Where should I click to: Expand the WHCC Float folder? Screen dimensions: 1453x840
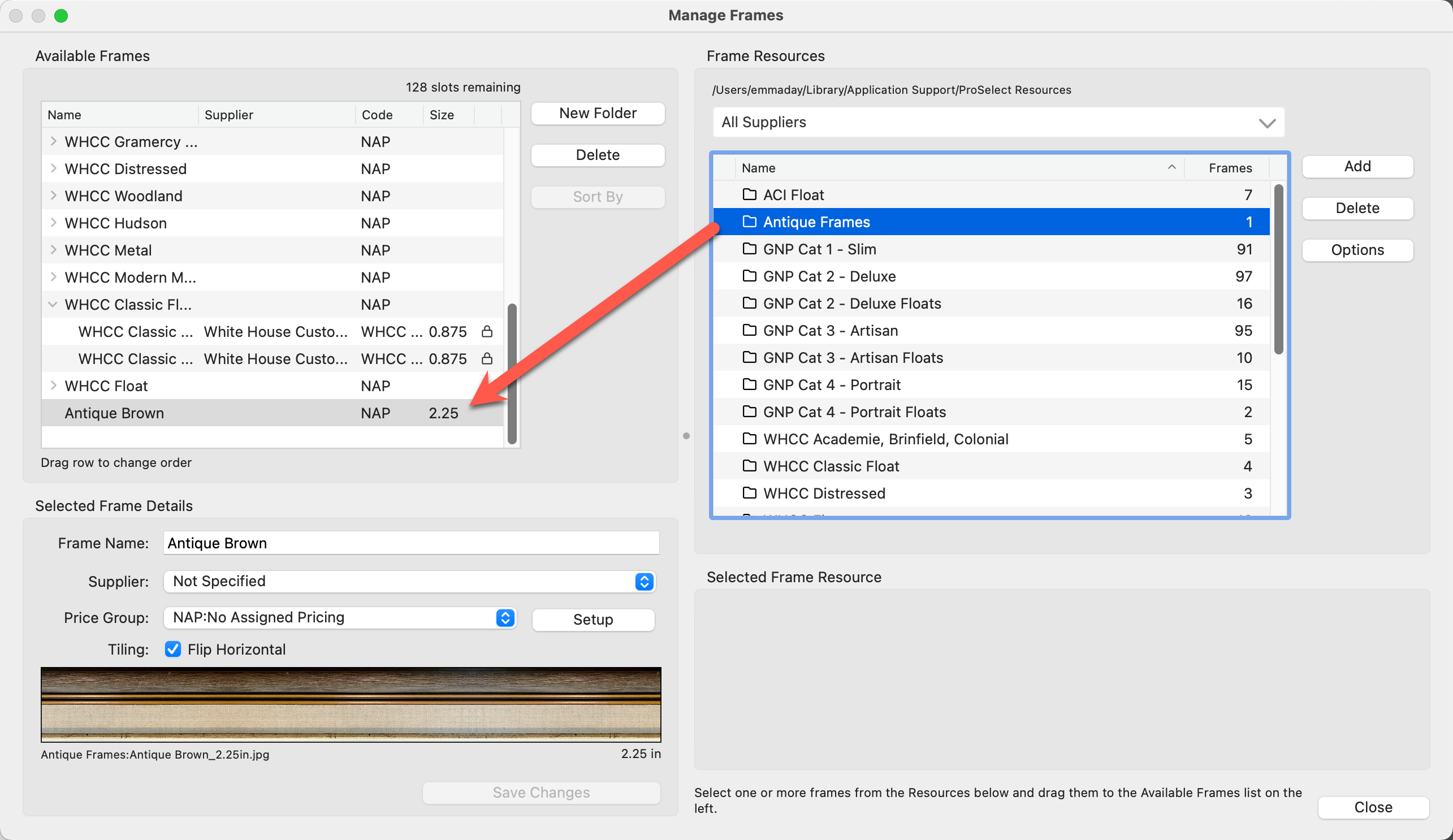[x=53, y=386]
